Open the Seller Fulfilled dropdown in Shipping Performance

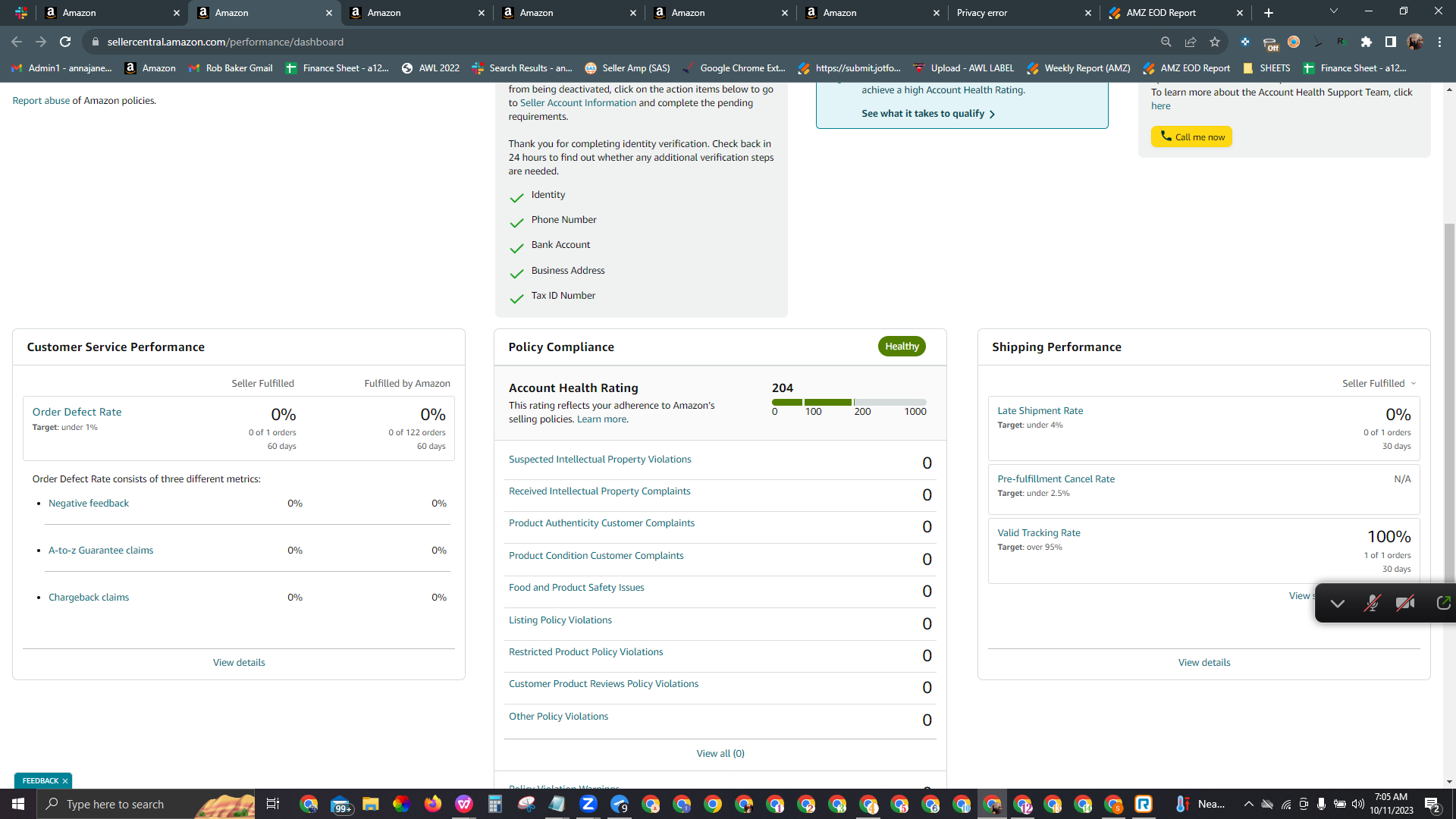(x=1379, y=384)
